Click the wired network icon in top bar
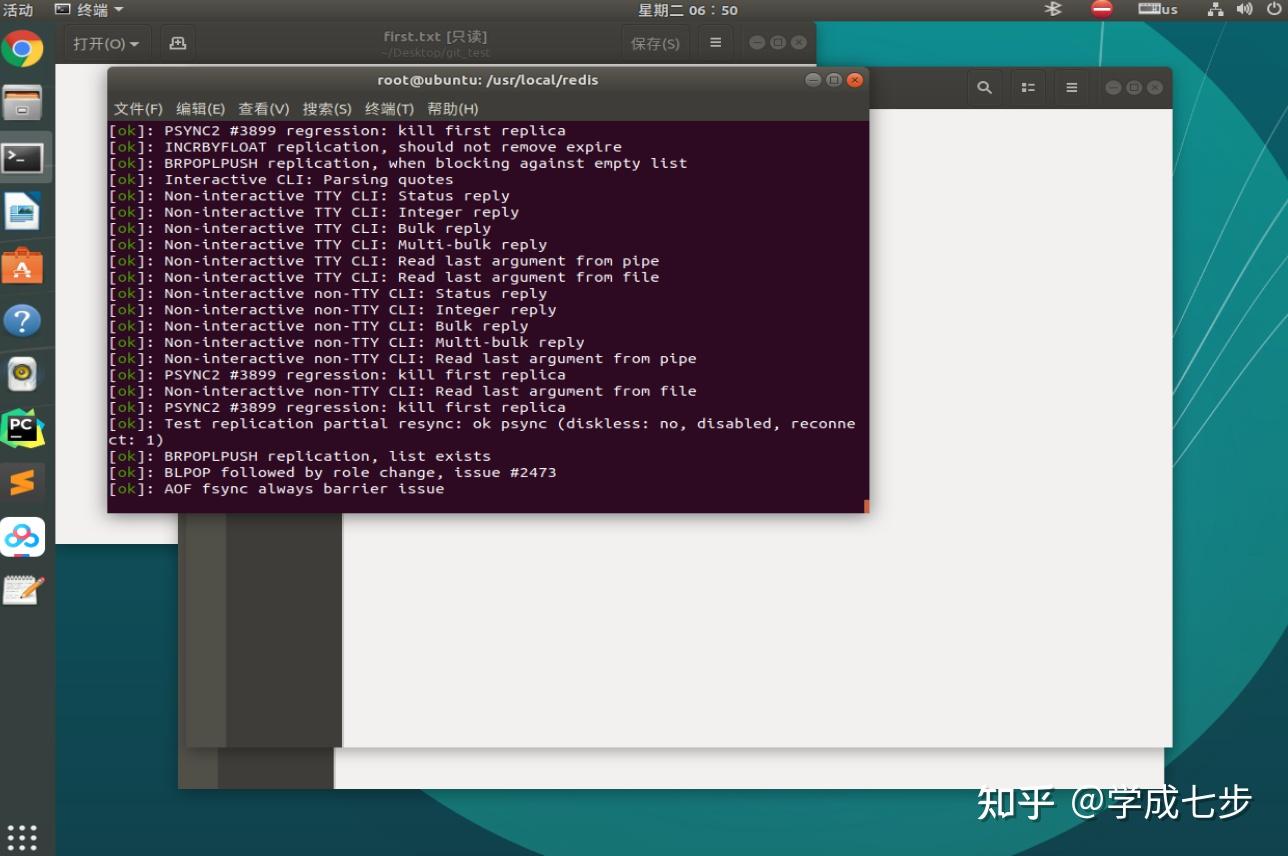This screenshot has width=1288, height=856. click(x=1216, y=9)
